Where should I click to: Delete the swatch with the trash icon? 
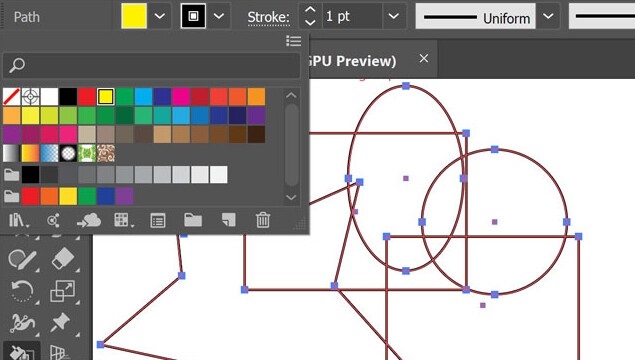click(x=262, y=220)
